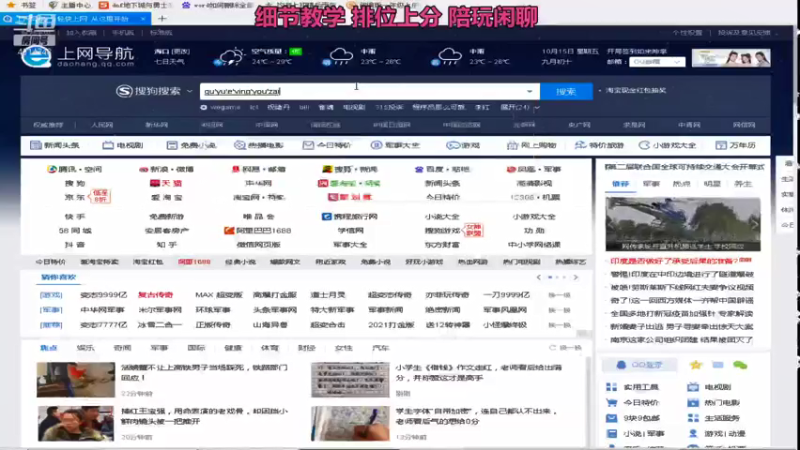Switch to the 汽车 news tab
800x450 pixels.
tap(380, 348)
